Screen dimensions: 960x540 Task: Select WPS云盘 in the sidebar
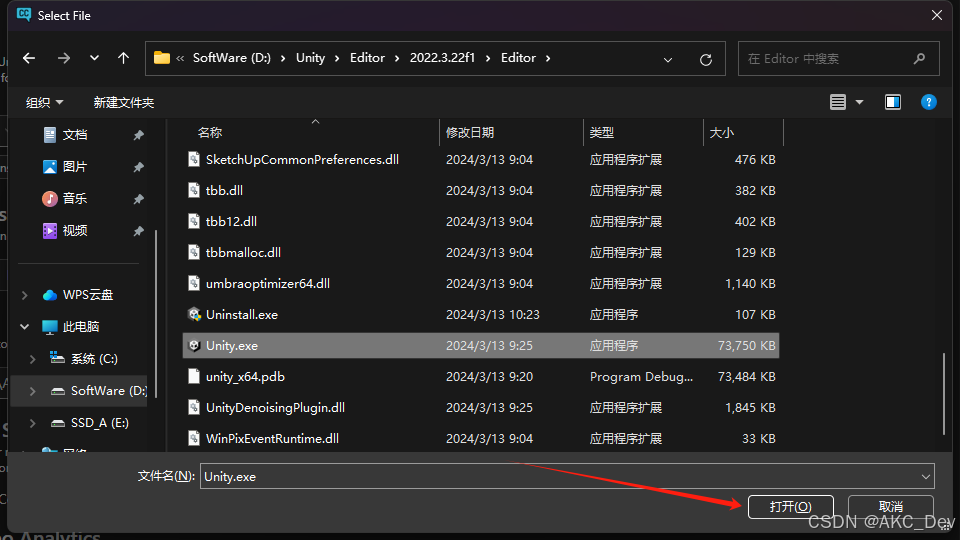tap(88, 295)
